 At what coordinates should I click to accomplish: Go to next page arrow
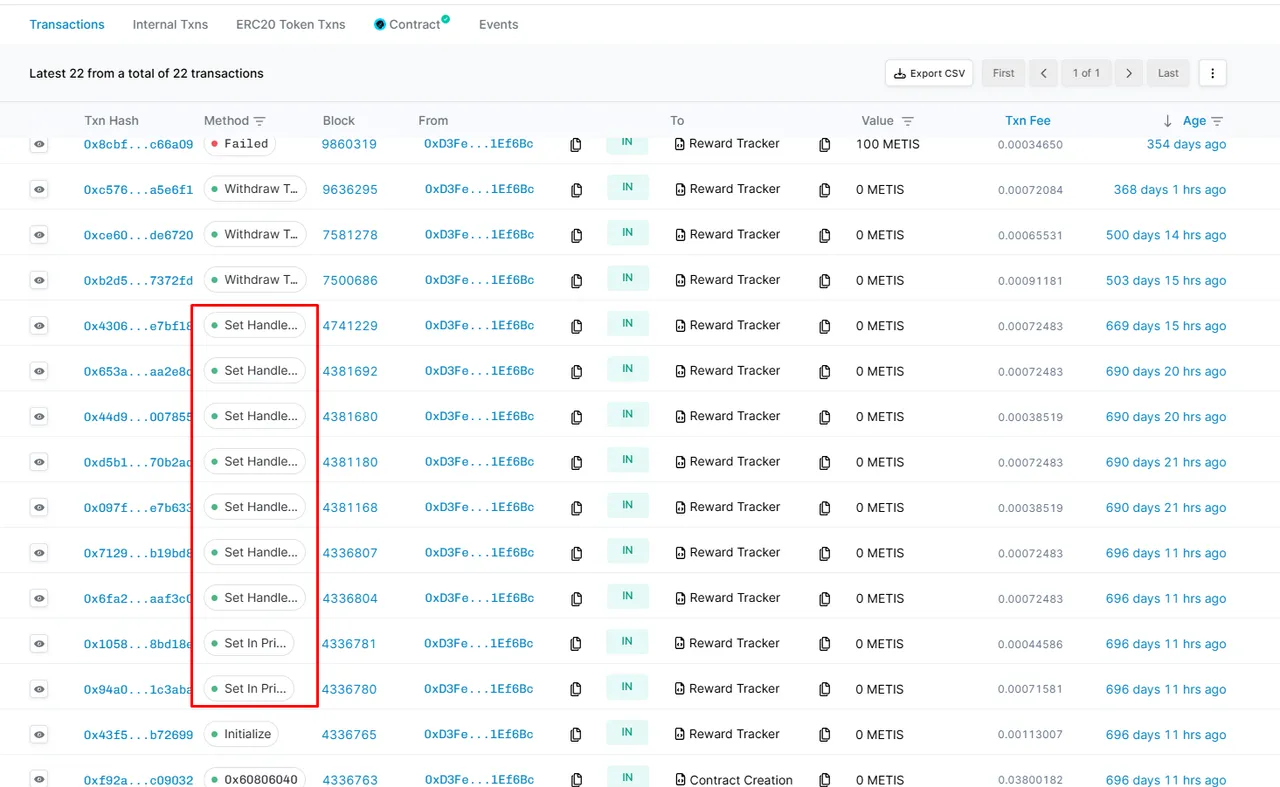(1128, 73)
